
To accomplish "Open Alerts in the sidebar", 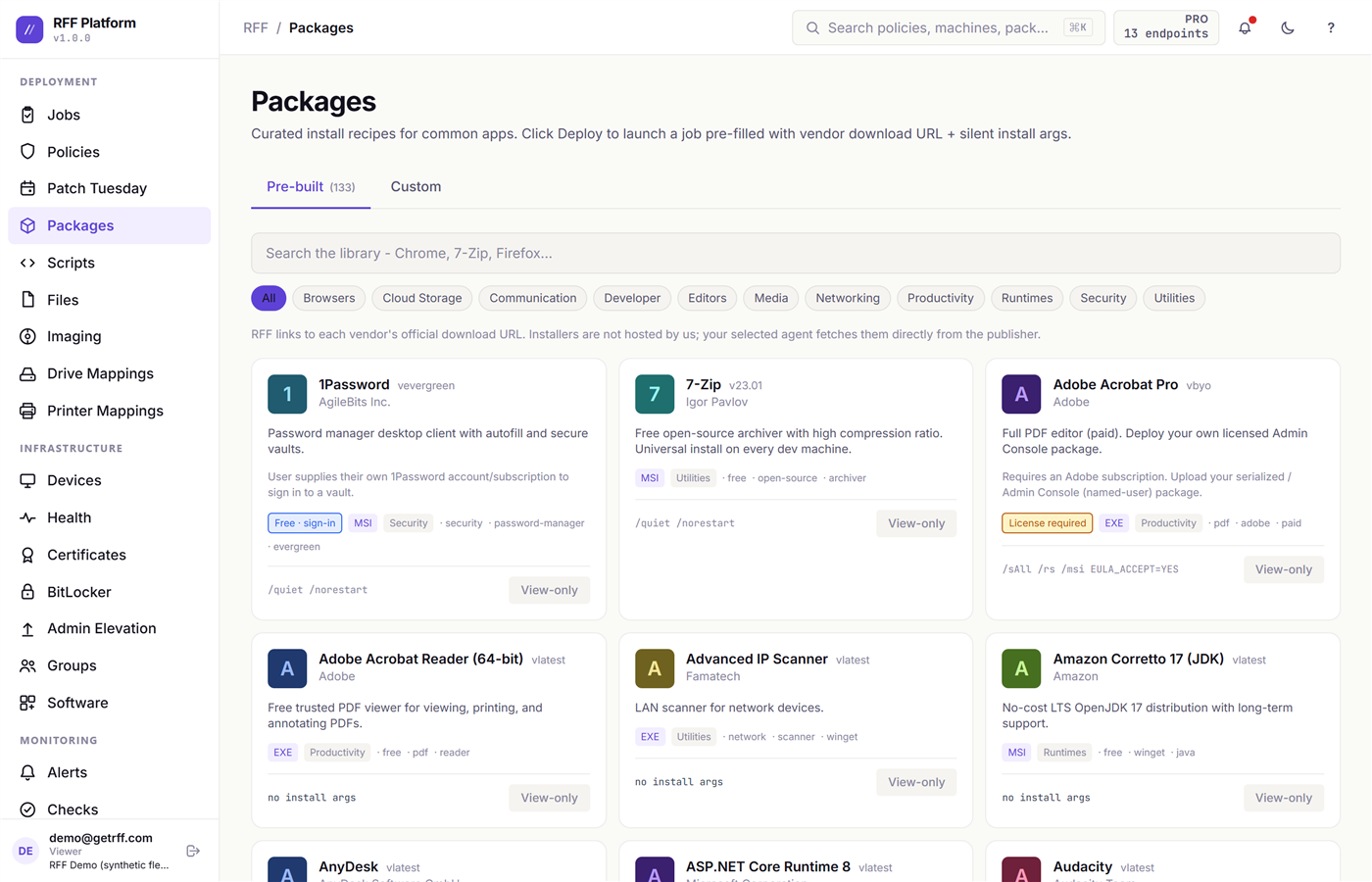I will [x=110, y=772].
